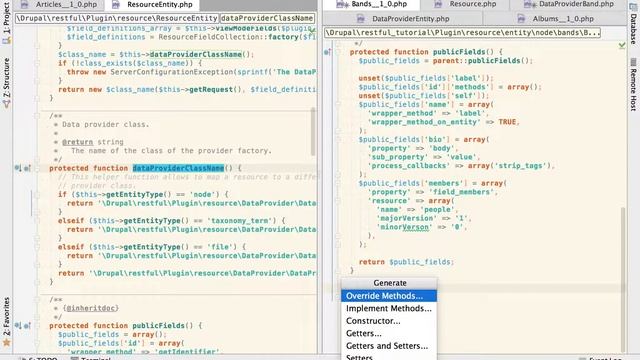
Task: Click the dataProviderClassName breadcrumb field
Action: [267, 18]
